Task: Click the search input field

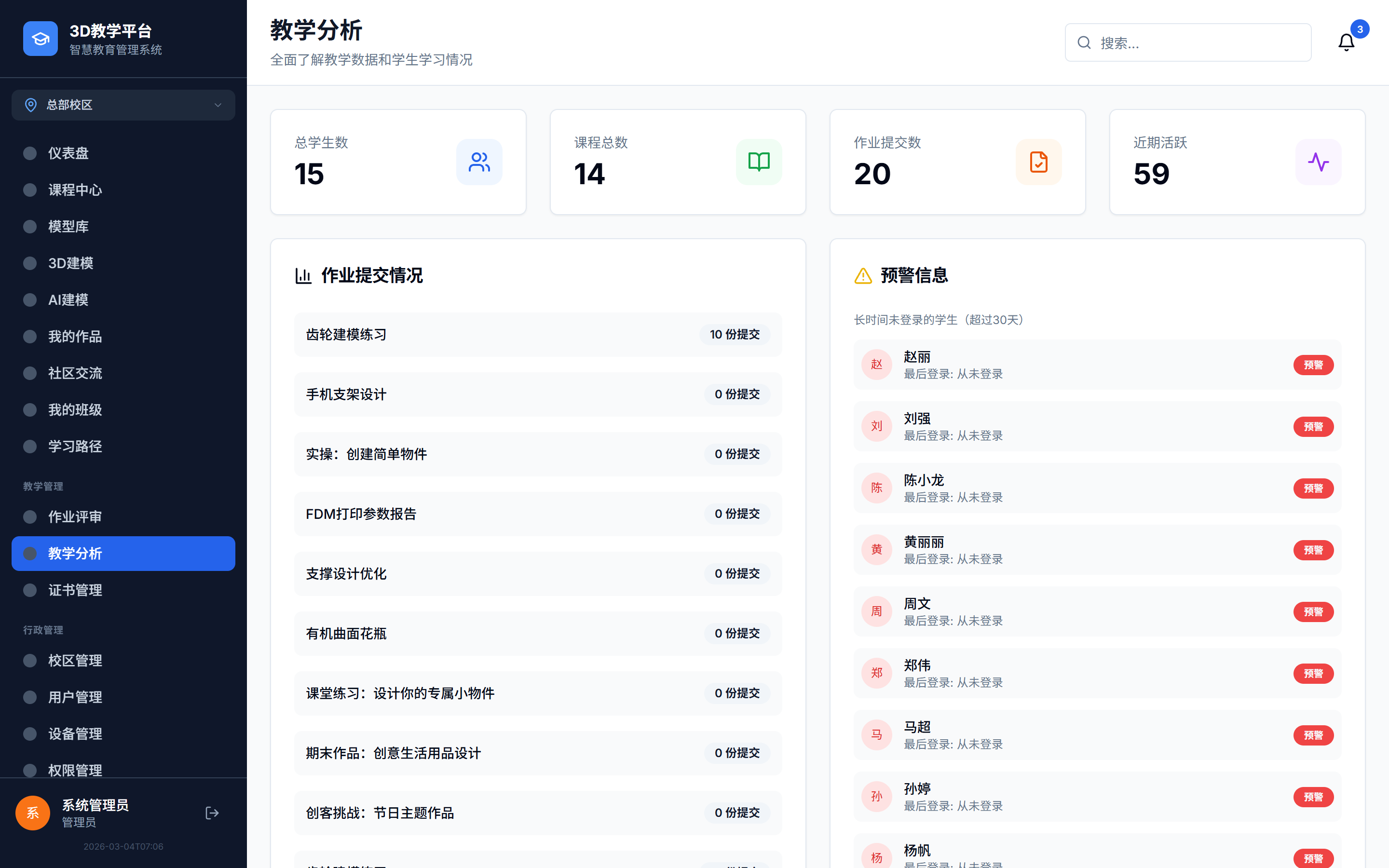Action: click(1187, 42)
